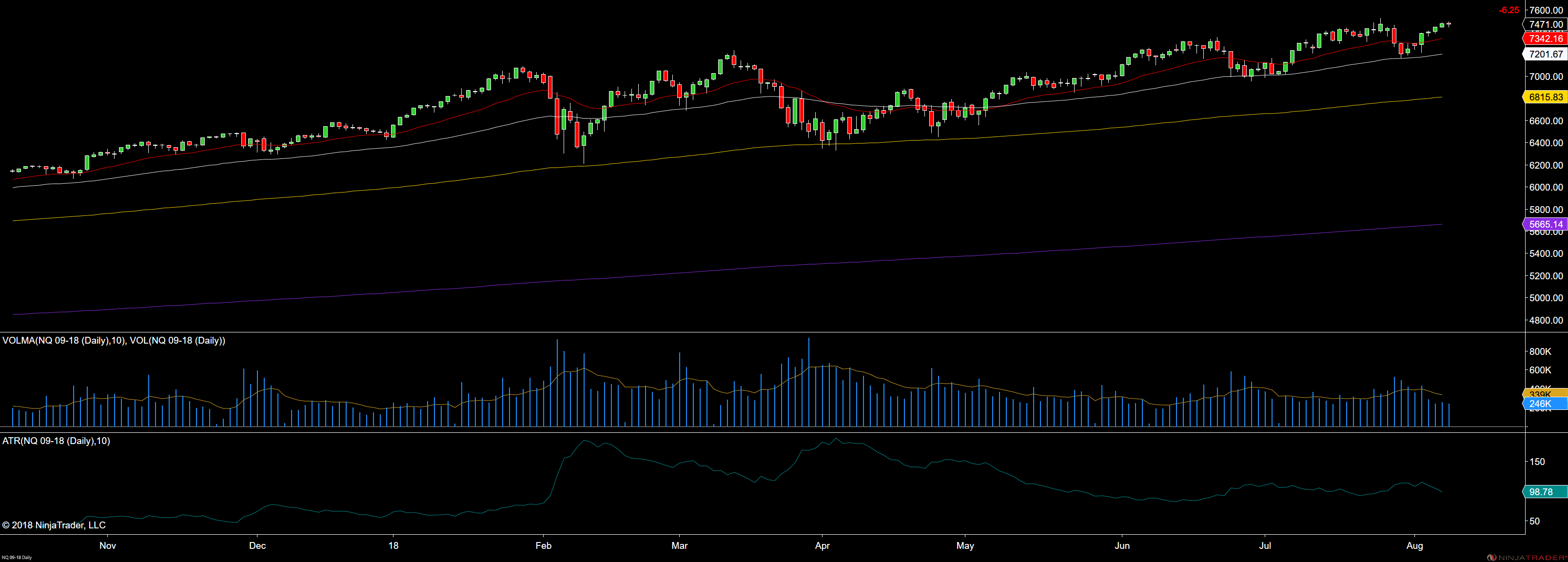The width and height of the screenshot is (1568, 562).
Task: Click the 600K volume axis label
Action: (1541, 370)
